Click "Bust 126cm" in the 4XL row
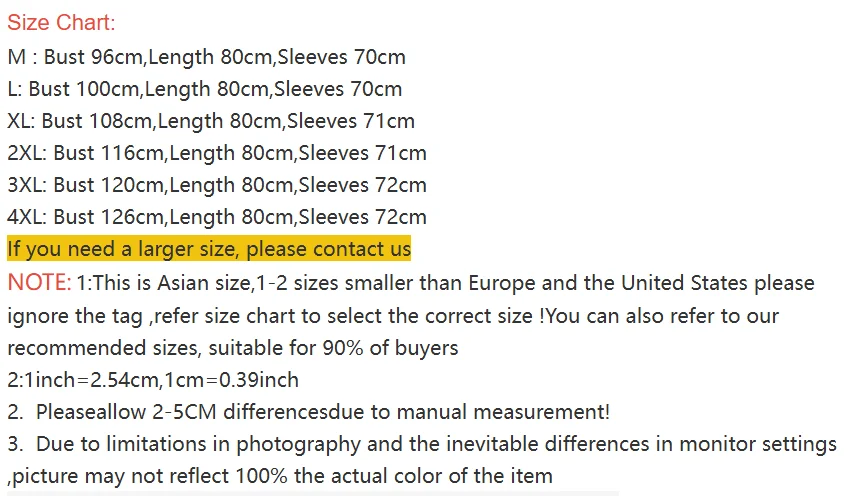The width and height of the screenshot is (855, 496). coord(108,217)
